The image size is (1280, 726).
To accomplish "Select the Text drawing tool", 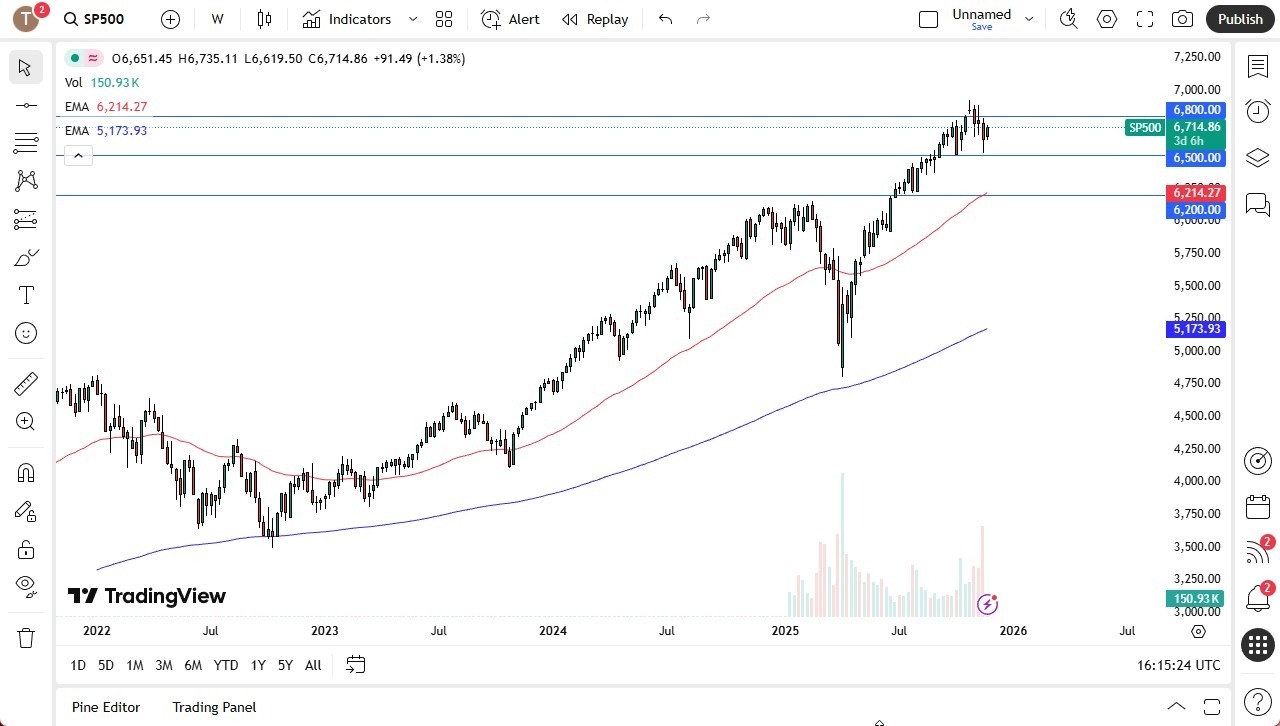I will tap(25, 294).
